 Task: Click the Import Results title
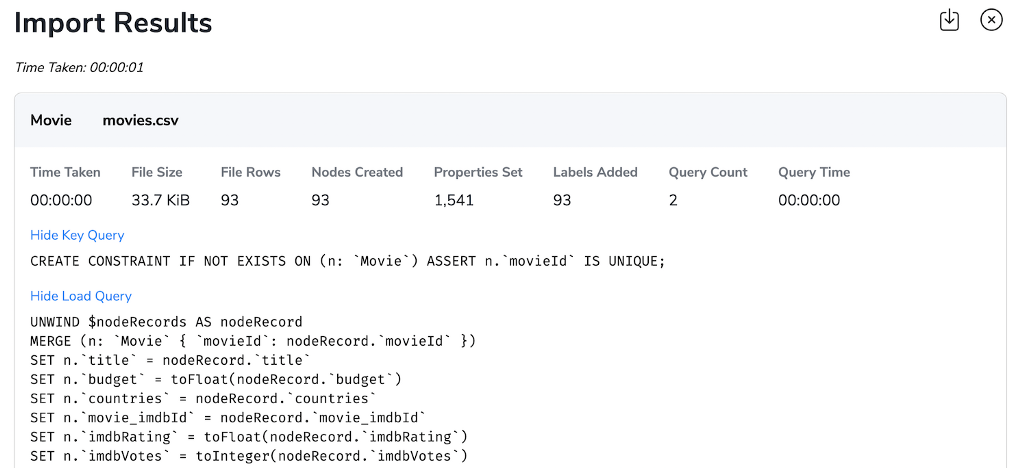114,23
